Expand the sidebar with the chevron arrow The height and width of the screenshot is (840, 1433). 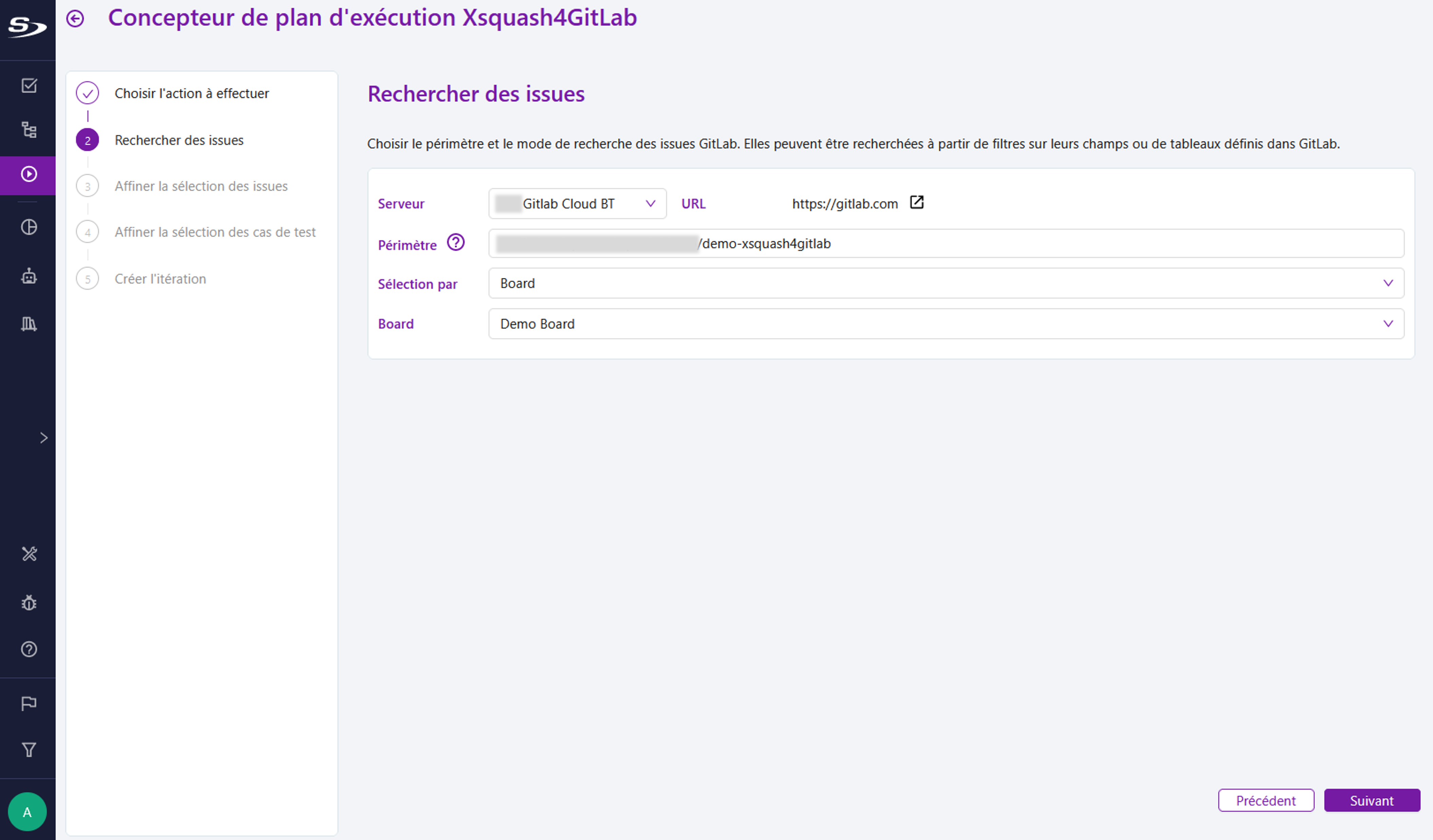43,437
